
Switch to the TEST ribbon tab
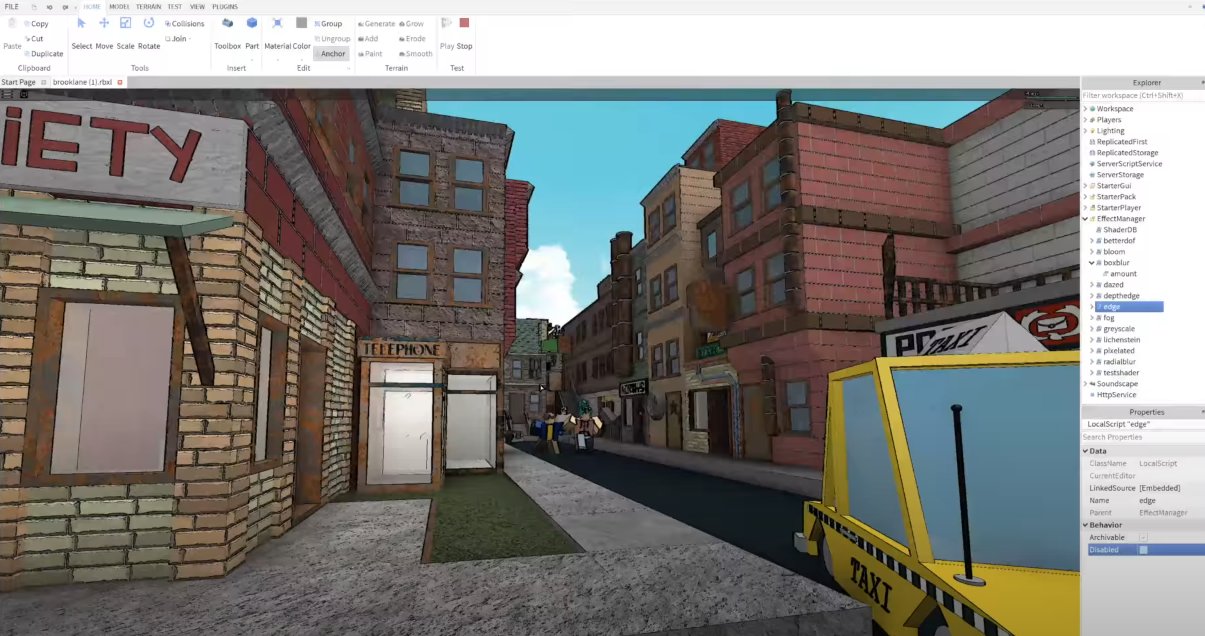tap(175, 7)
